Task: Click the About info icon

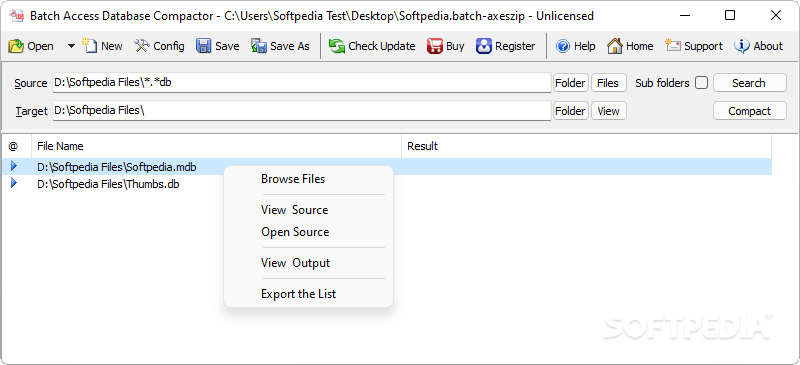Action: click(742, 46)
